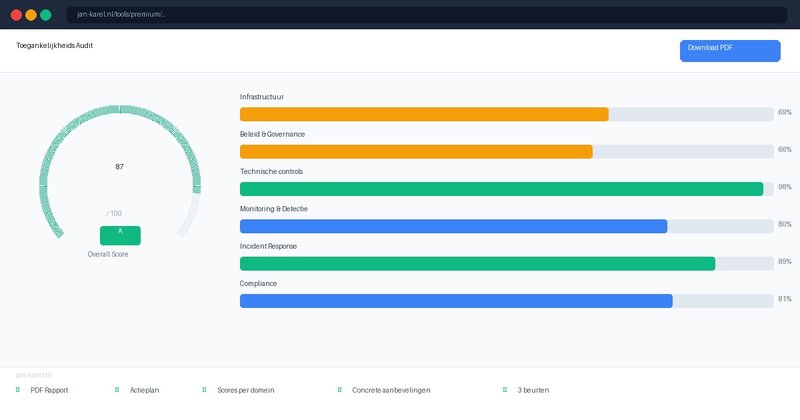Click the blue Monitoring & Detectie bar
The height and width of the screenshot is (420, 800).
tap(453, 226)
